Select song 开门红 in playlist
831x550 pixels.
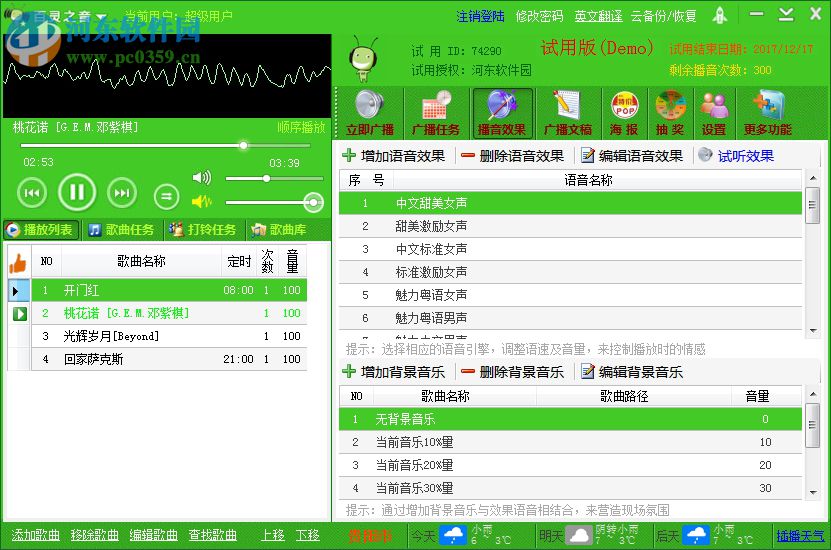(169, 290)
